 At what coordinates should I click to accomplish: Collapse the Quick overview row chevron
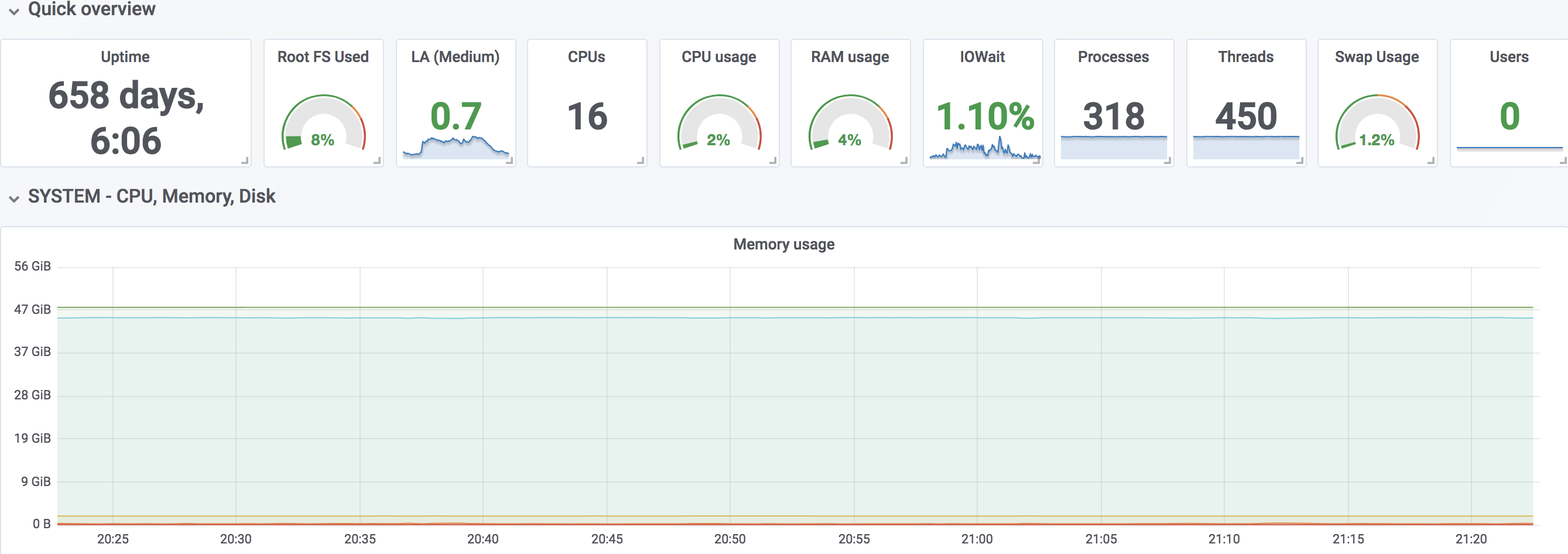(14, 11)
